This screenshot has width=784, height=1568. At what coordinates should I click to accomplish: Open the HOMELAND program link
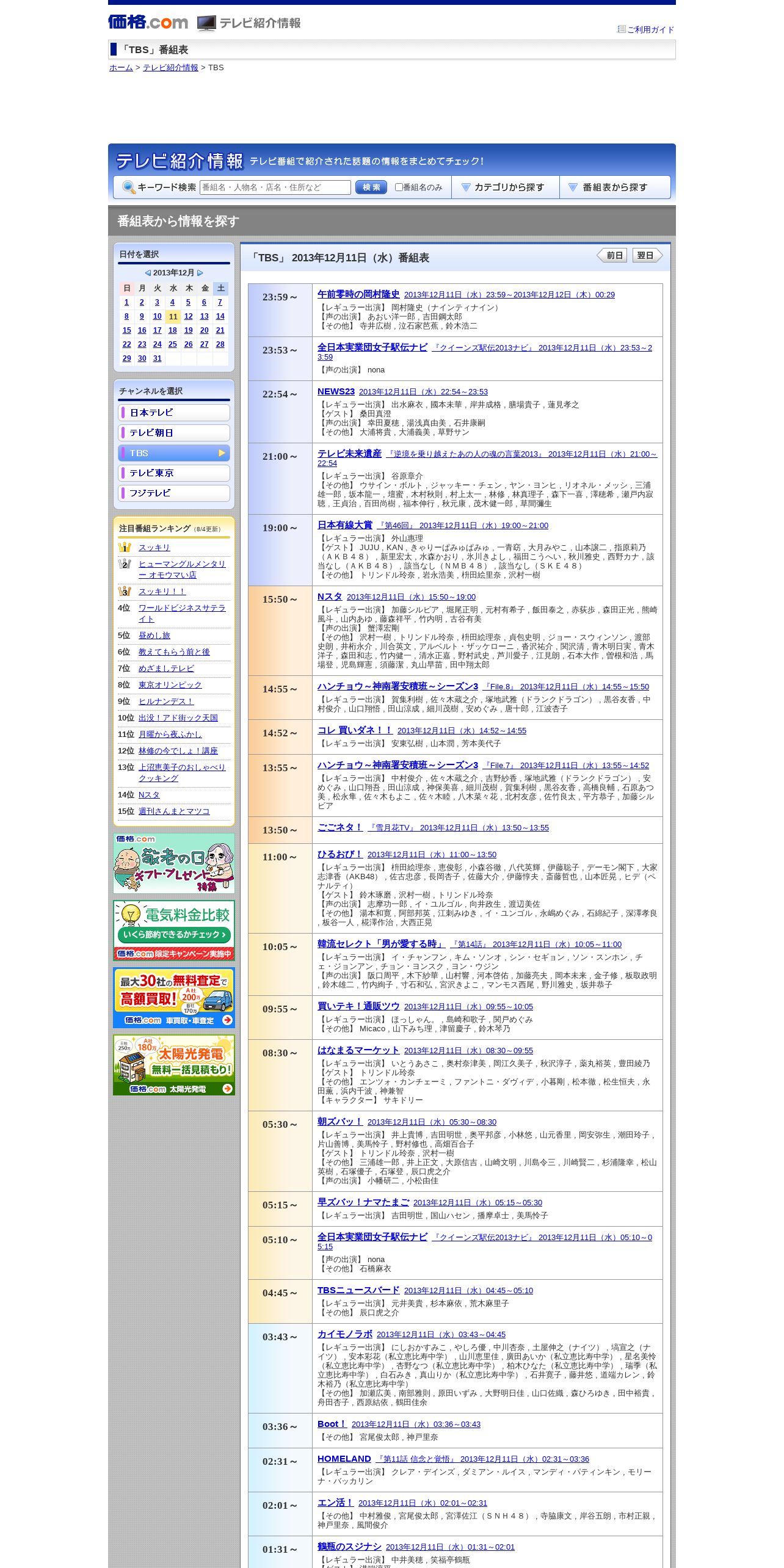point(344,1459)
